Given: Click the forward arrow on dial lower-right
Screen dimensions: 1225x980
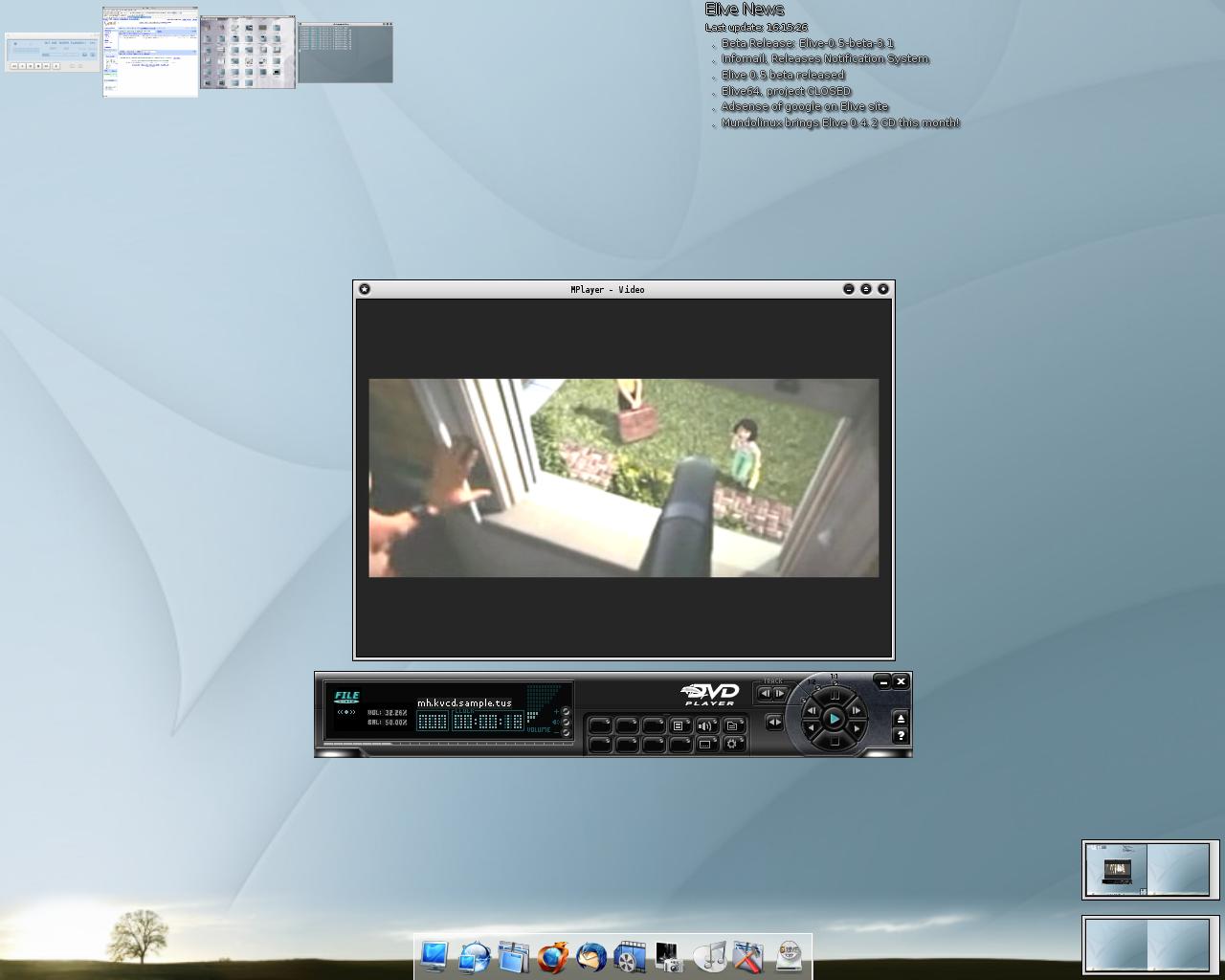Looking at the screenshot, I should click(857, 727).
